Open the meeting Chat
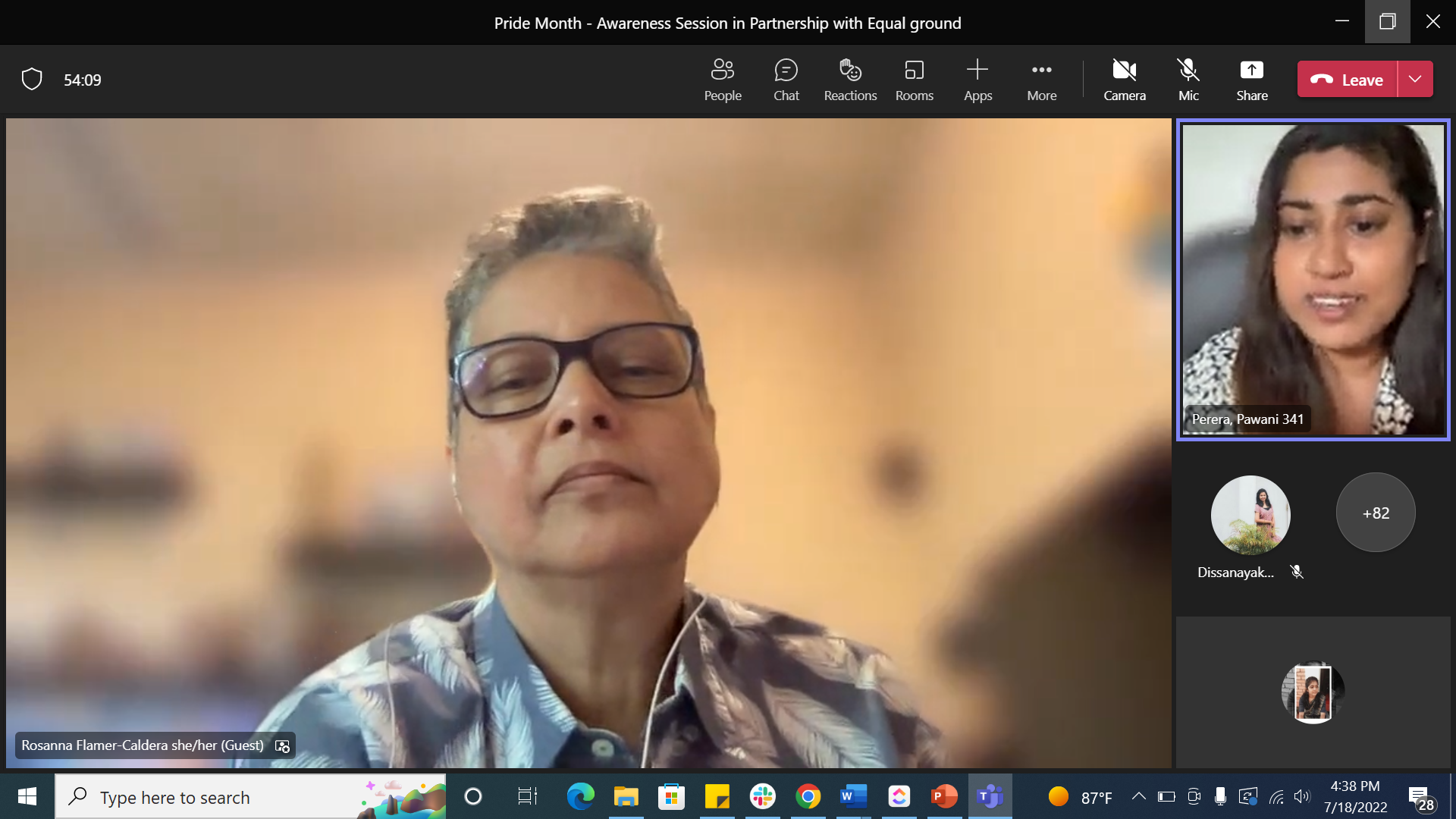 (x=786, y=80)
